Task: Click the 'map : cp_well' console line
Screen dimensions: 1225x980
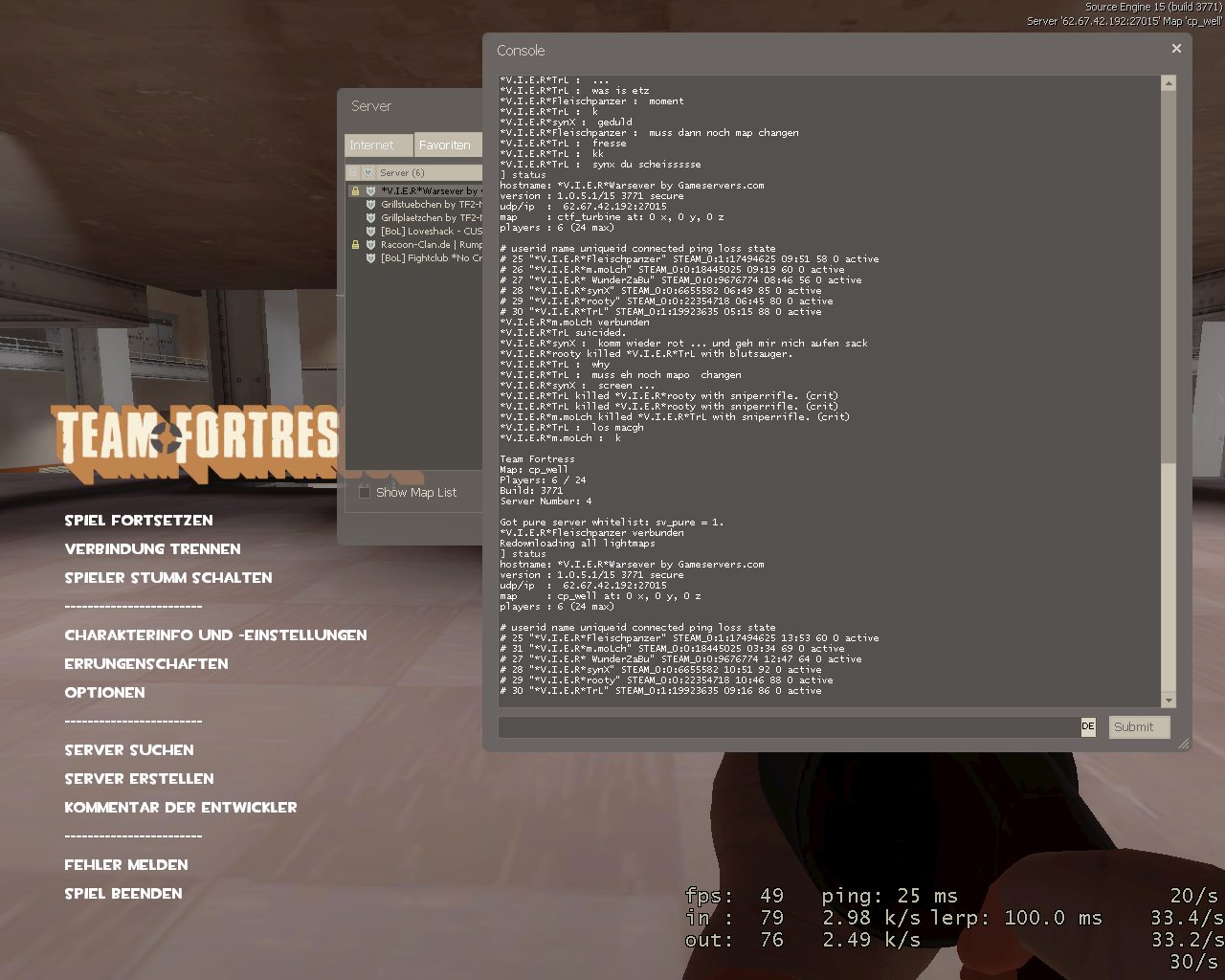Action: click(x=600, y=595)
